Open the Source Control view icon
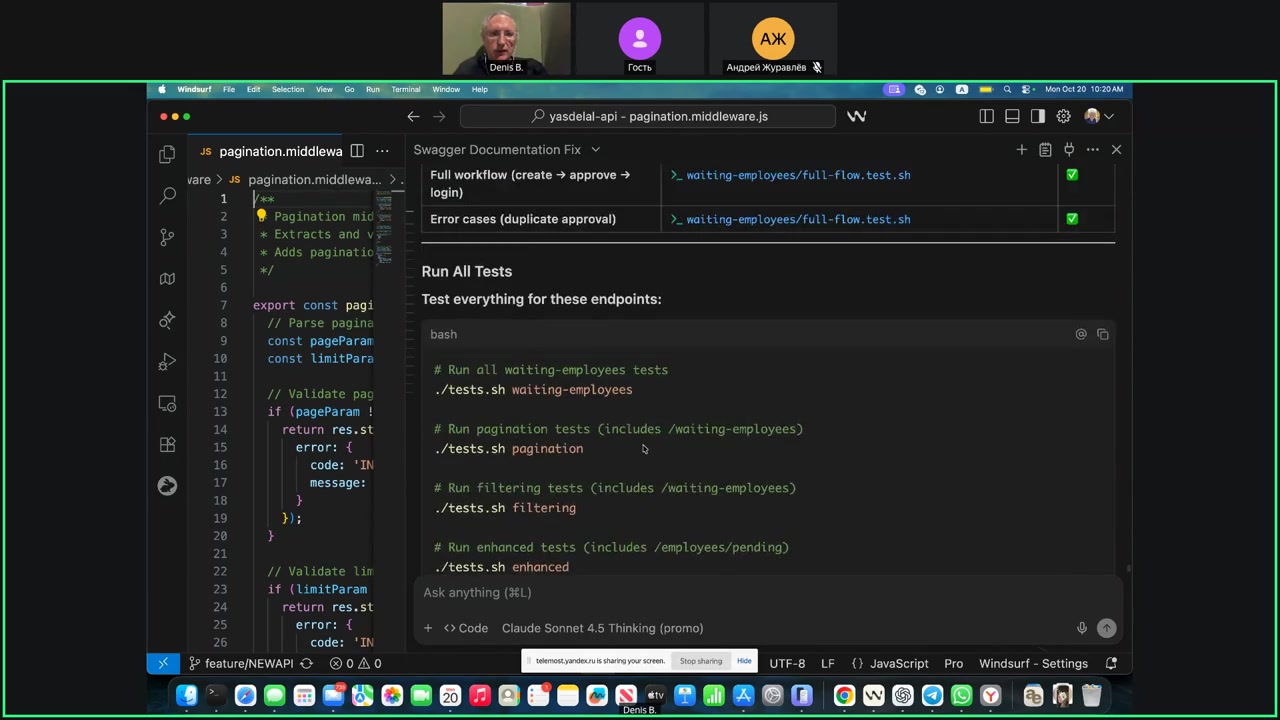The width and height of the screenshot is (1280, 720). coord(167,237)
